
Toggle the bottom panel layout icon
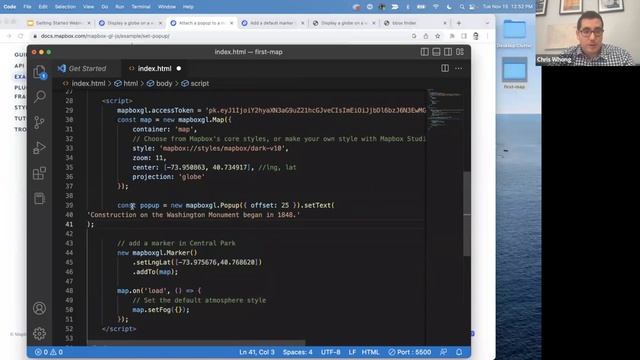coord(436,52)
